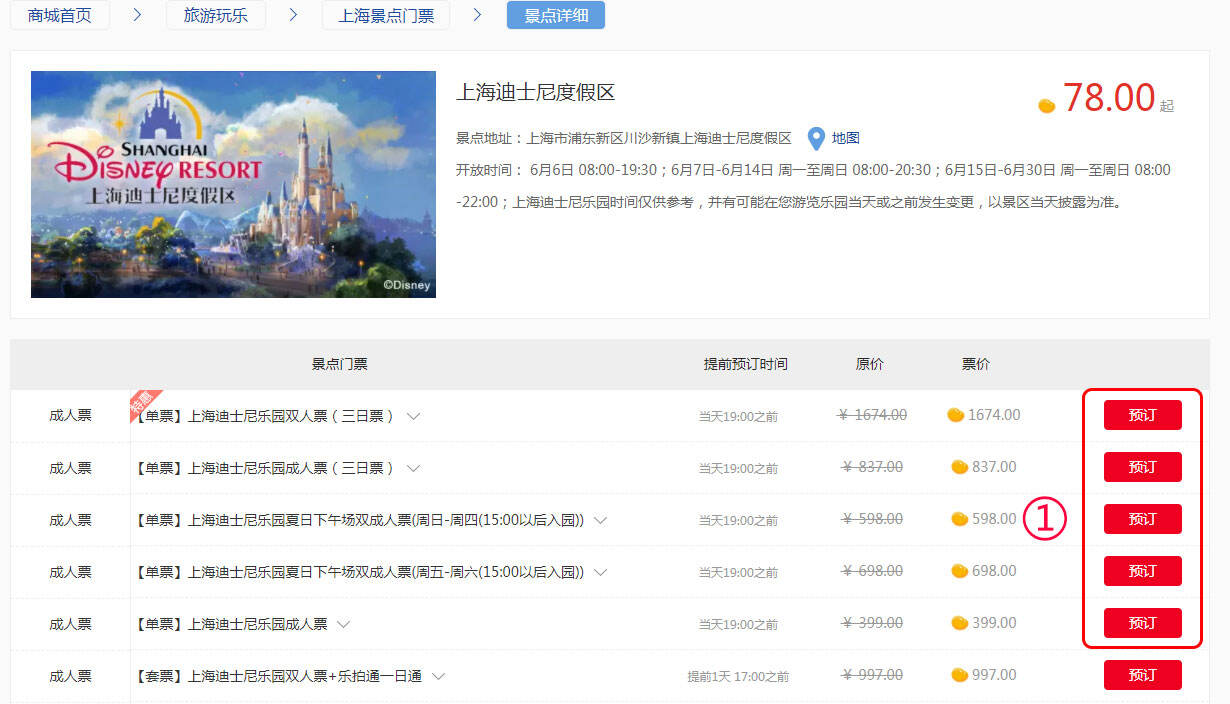
Task: Select the 景点详细 breadcrumb tab
Action: (x=555, y=15)
